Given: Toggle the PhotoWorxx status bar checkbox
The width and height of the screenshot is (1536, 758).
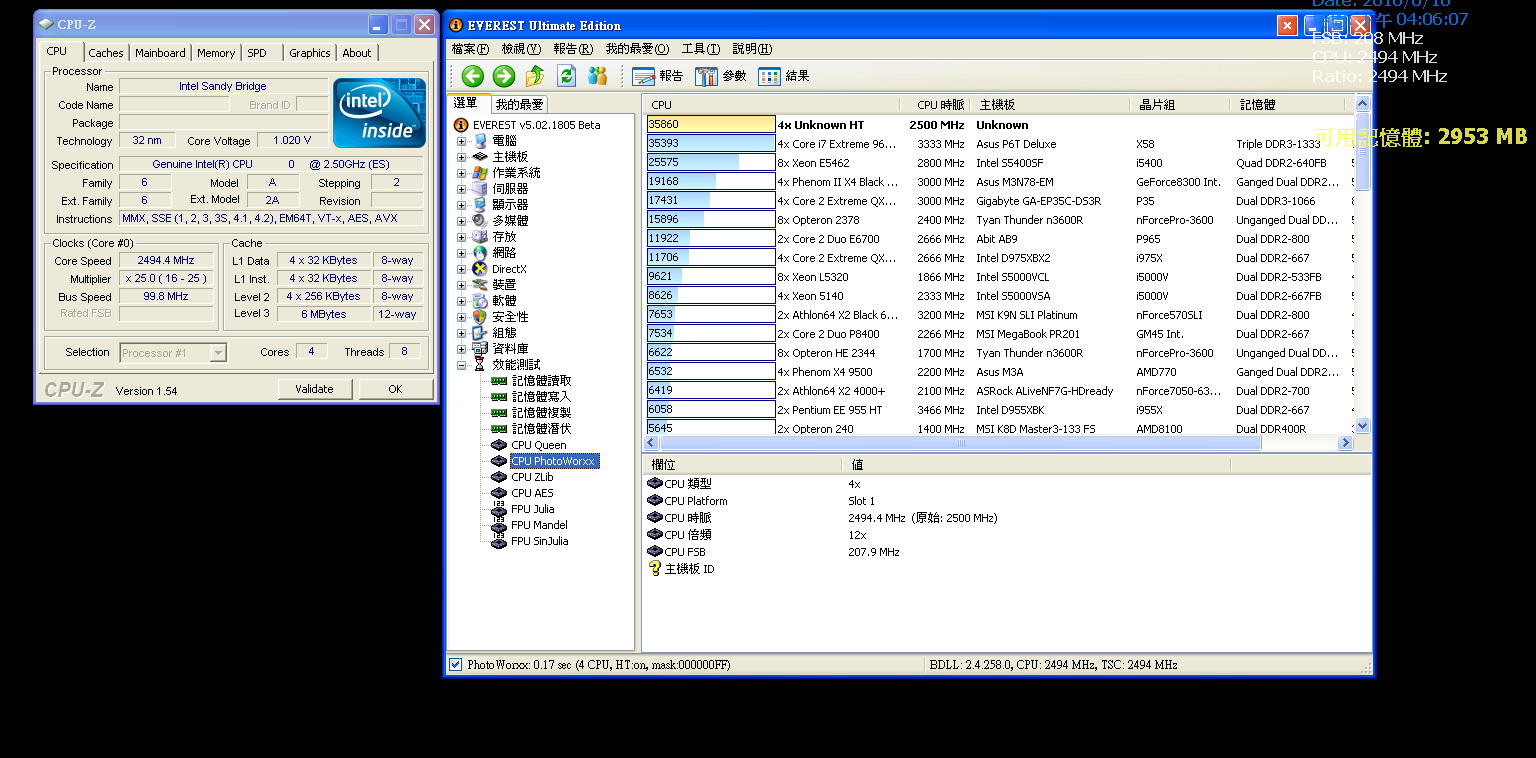Looking at the screenshot, I should coord(456,665).
